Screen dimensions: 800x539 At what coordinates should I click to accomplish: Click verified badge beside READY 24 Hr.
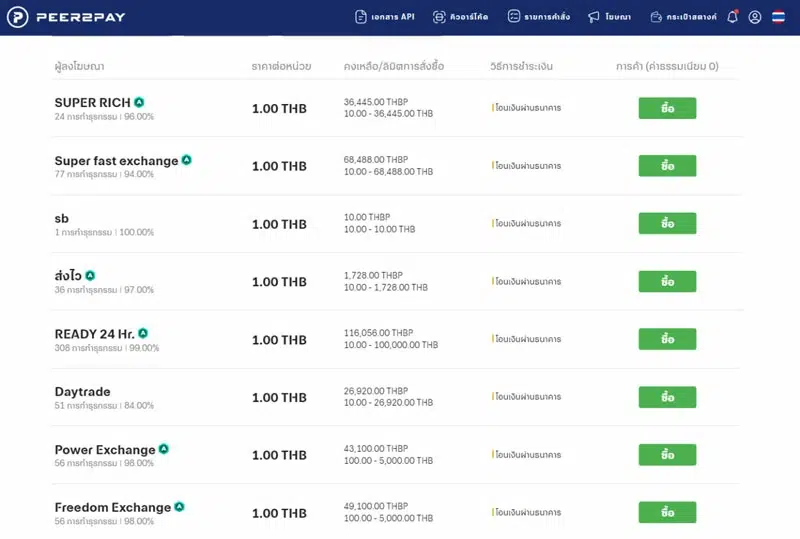point(143,333)
